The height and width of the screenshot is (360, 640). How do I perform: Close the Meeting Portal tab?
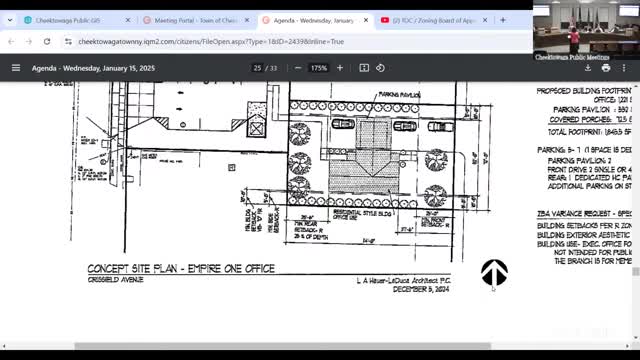tap(247, 20)
